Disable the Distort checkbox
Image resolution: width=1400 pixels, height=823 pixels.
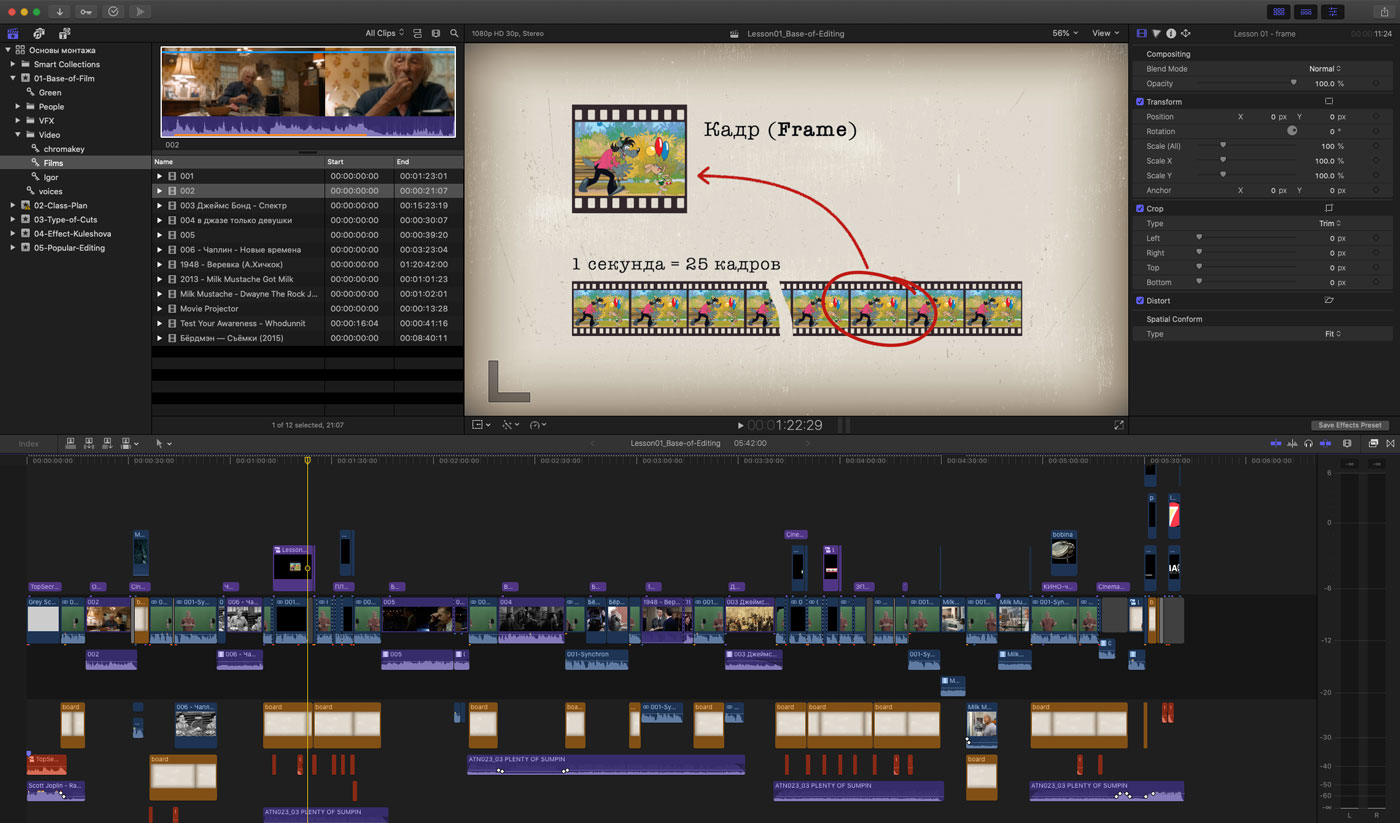click(x=1140, y=300)
